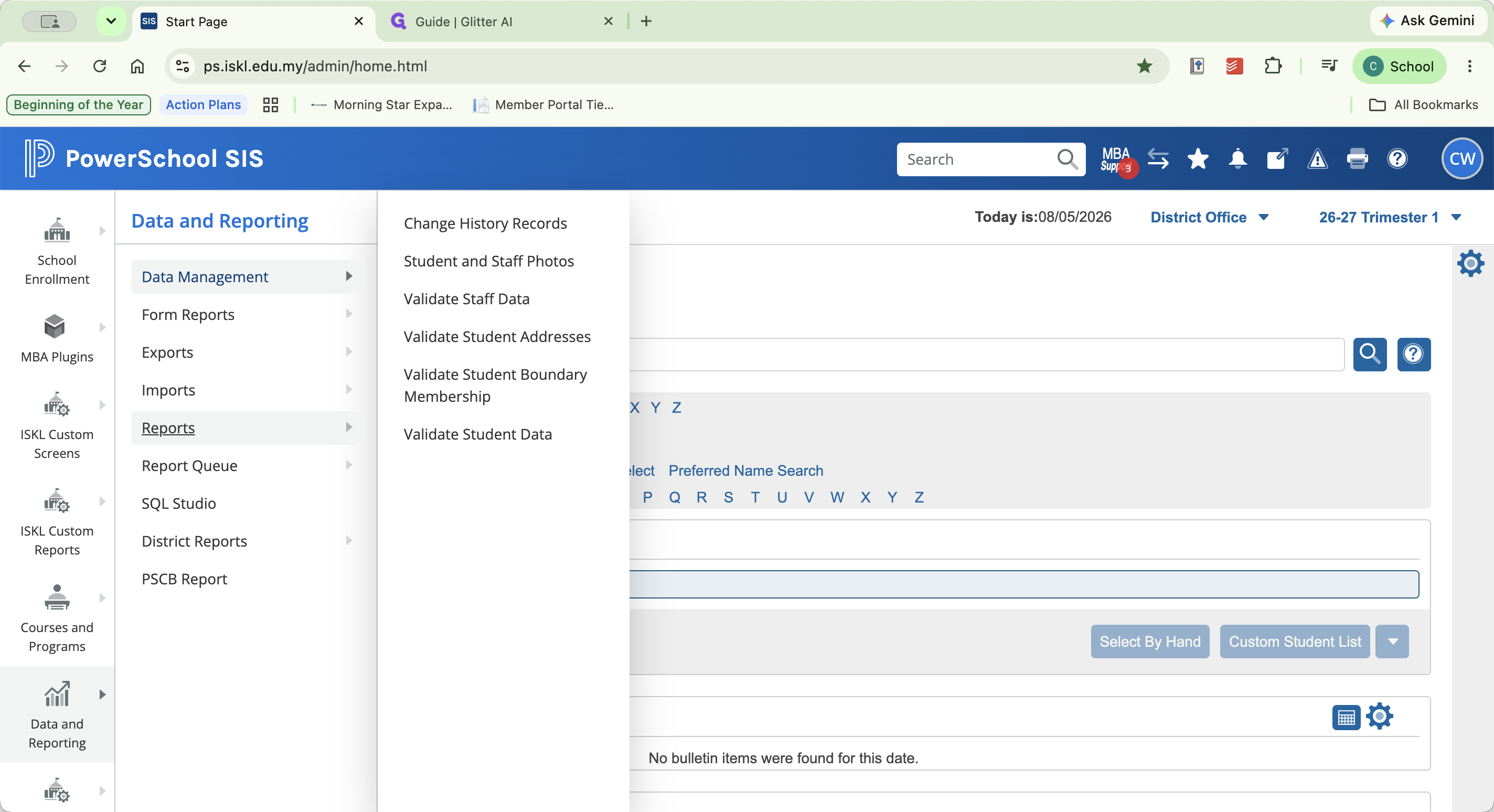Click the bookmark star in address bar
1494x812 pixels.
pos(1144,66)
